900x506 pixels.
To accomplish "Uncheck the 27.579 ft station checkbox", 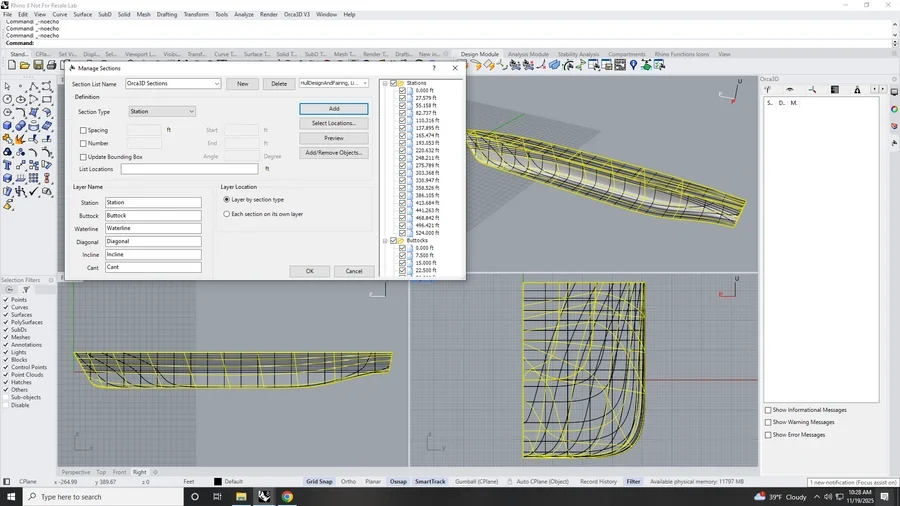I will 402,98.
